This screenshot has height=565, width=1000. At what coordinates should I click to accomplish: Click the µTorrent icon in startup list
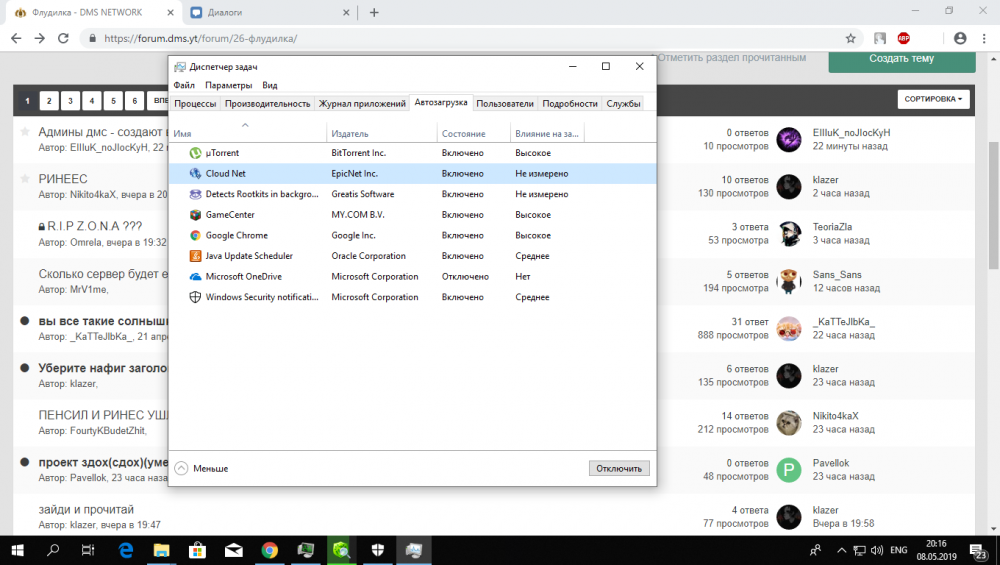pyautogui.click(x=196, y=153)
